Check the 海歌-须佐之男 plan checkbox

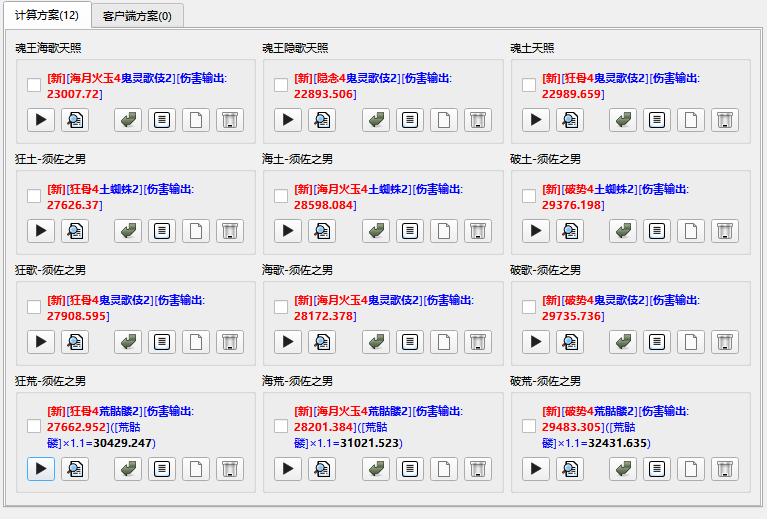tap(281, 307)
